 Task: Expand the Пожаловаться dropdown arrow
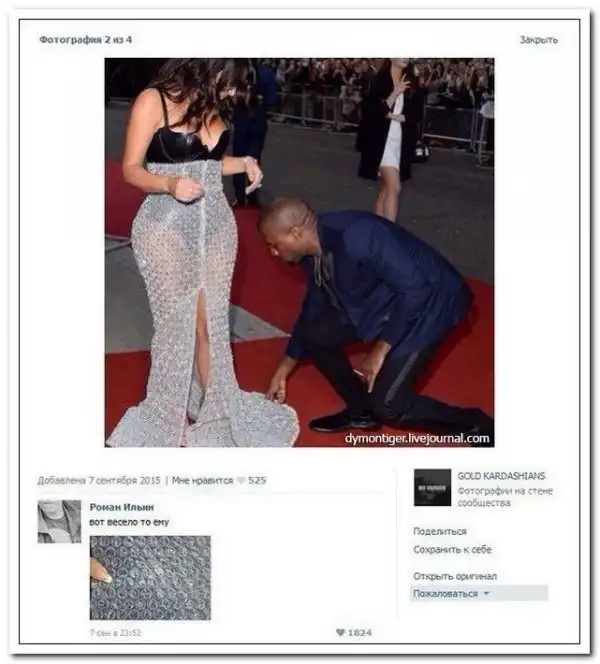(x=487, y=593)
